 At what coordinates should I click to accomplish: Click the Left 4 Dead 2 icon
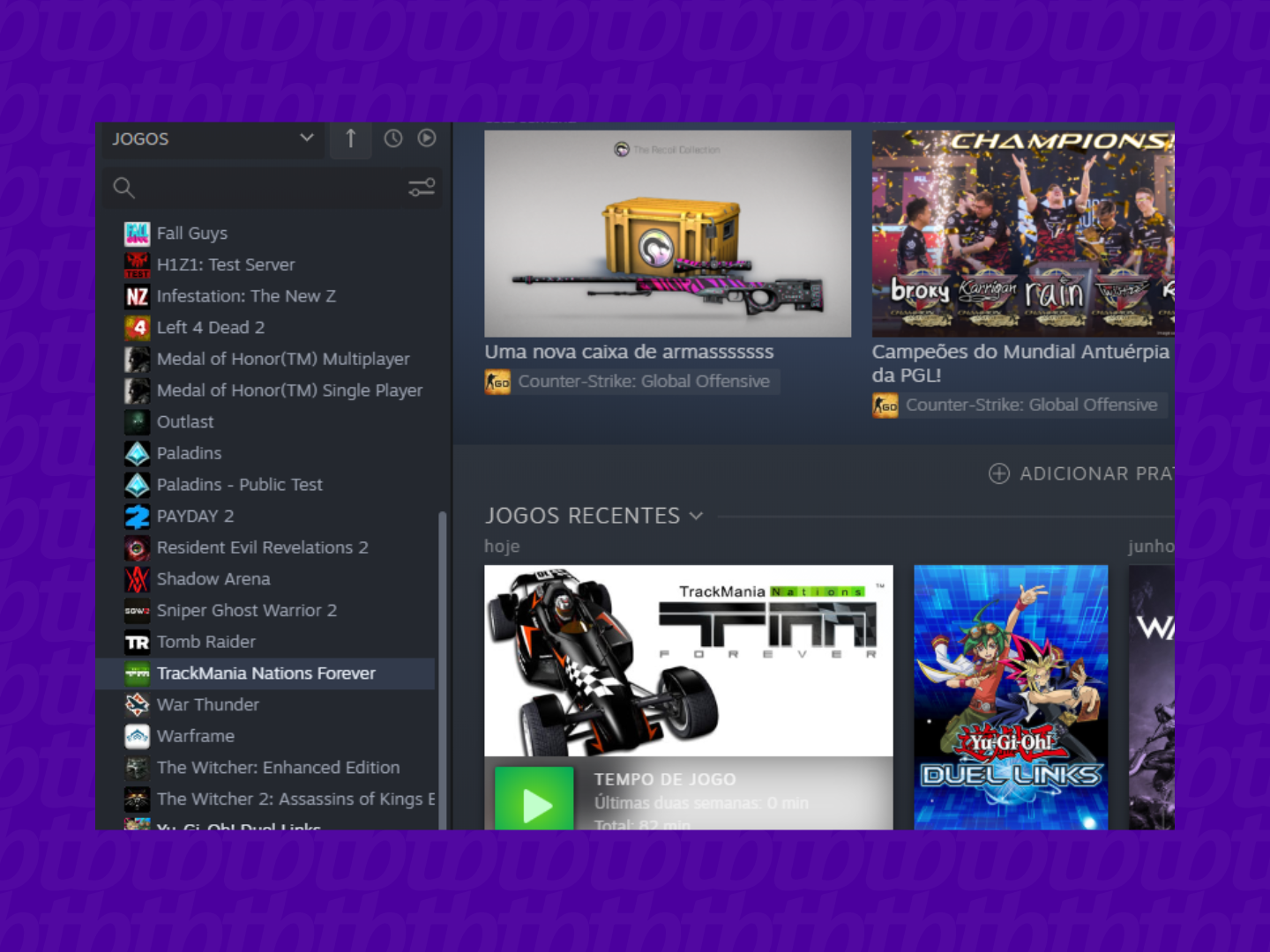(137, 328)
